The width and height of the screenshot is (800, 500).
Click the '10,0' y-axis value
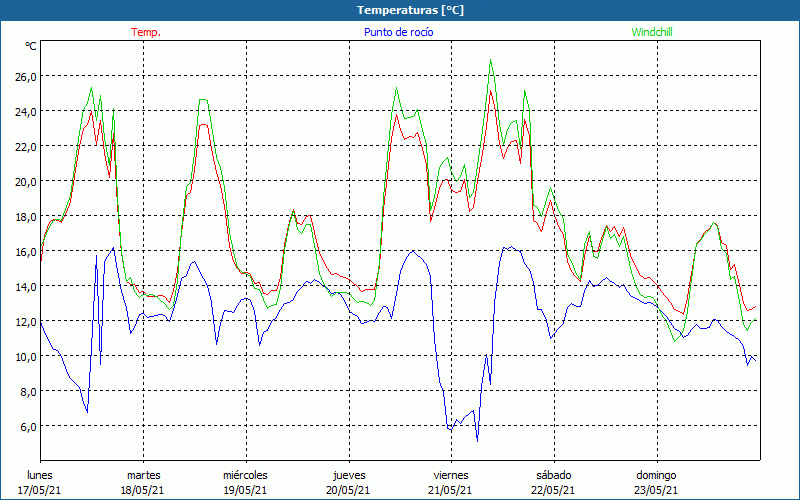point(26,357)
